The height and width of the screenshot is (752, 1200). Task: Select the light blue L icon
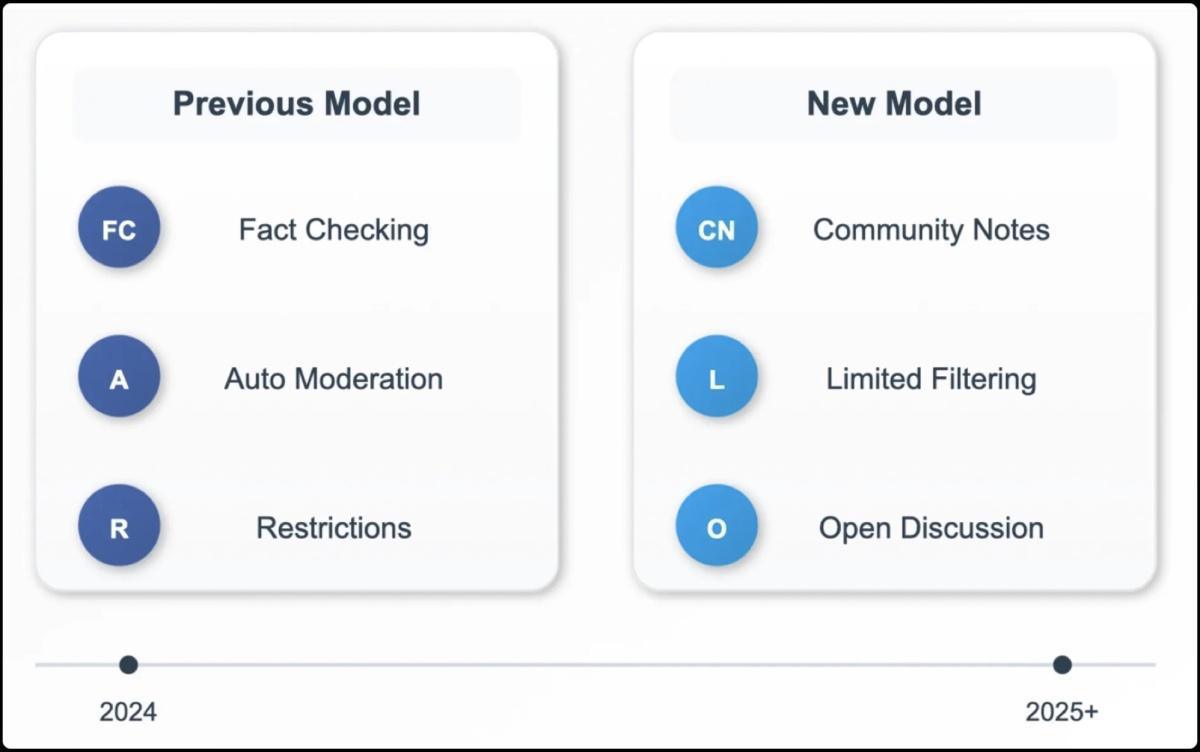coord(716,377)
